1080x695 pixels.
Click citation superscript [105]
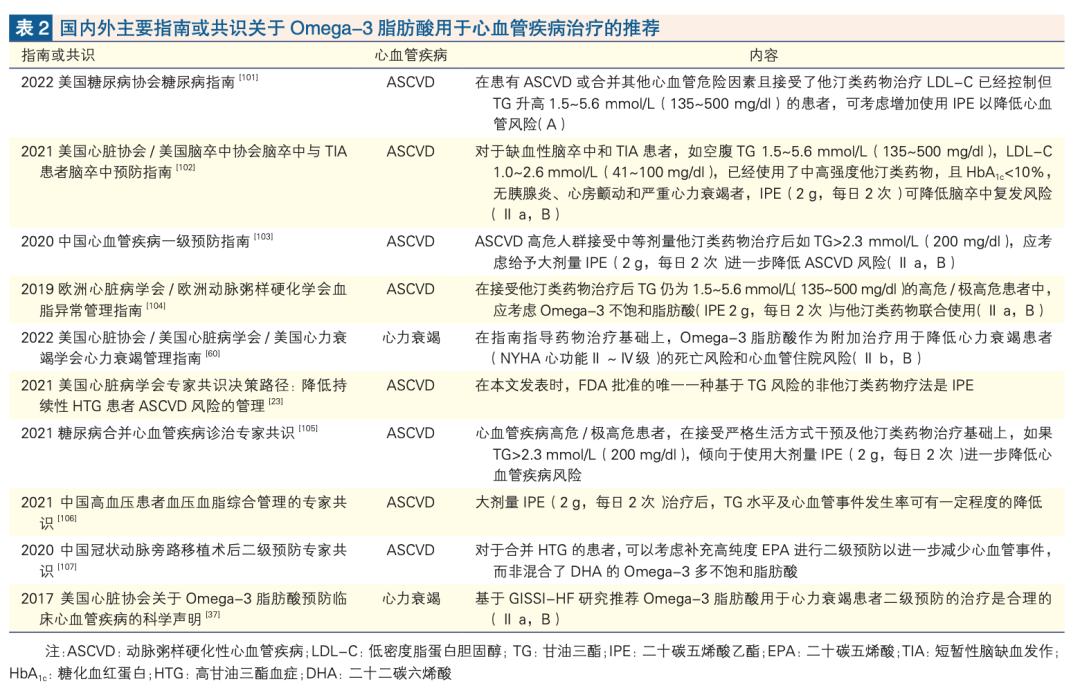[308, 428]
